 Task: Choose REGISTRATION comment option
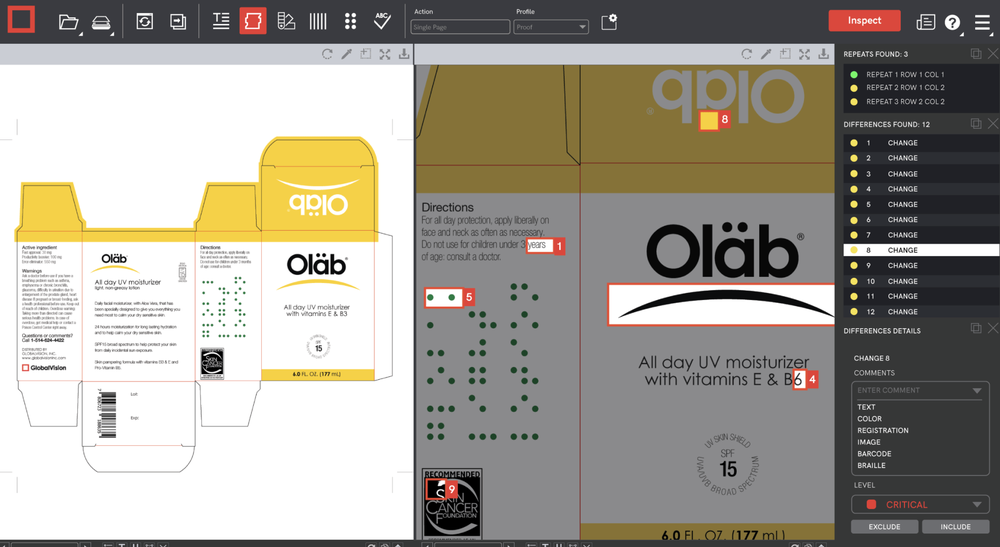883,430
